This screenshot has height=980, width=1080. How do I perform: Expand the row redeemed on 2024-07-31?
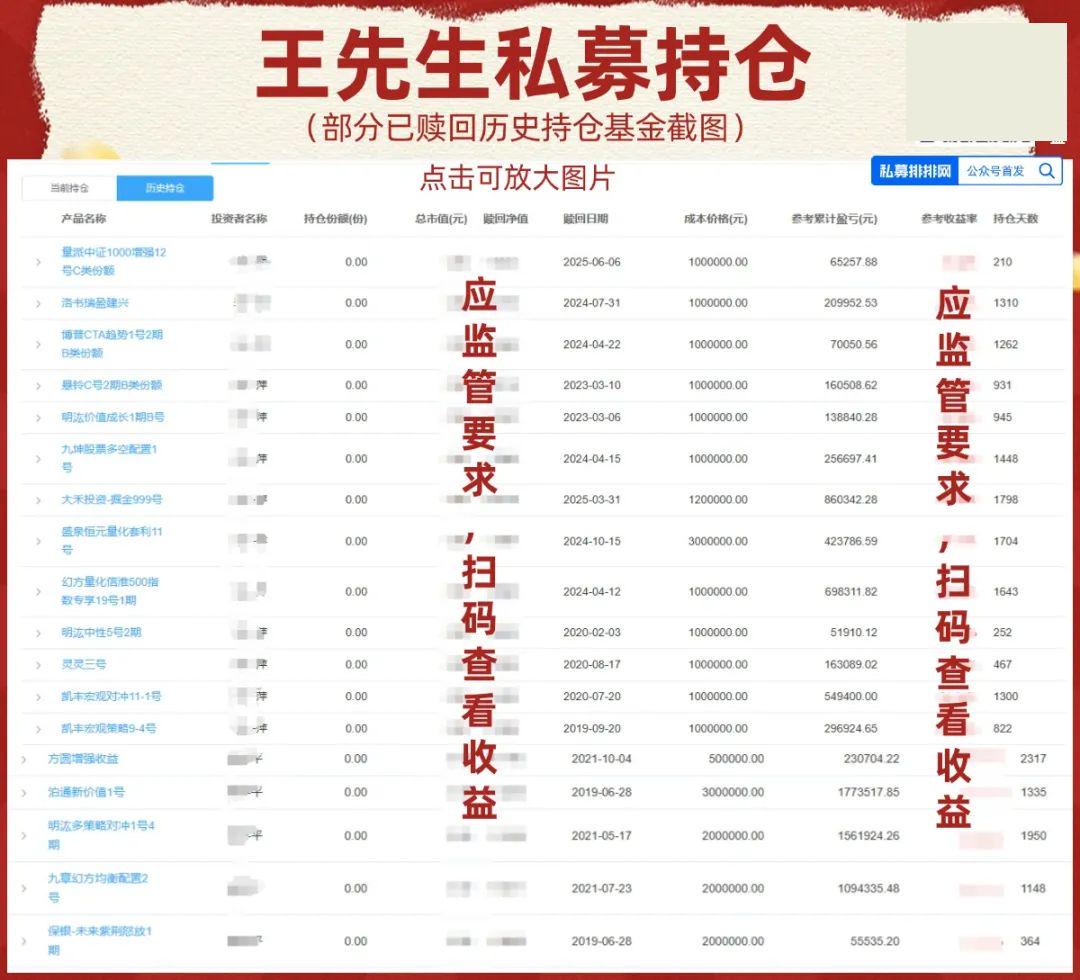[x=39, y=303]
